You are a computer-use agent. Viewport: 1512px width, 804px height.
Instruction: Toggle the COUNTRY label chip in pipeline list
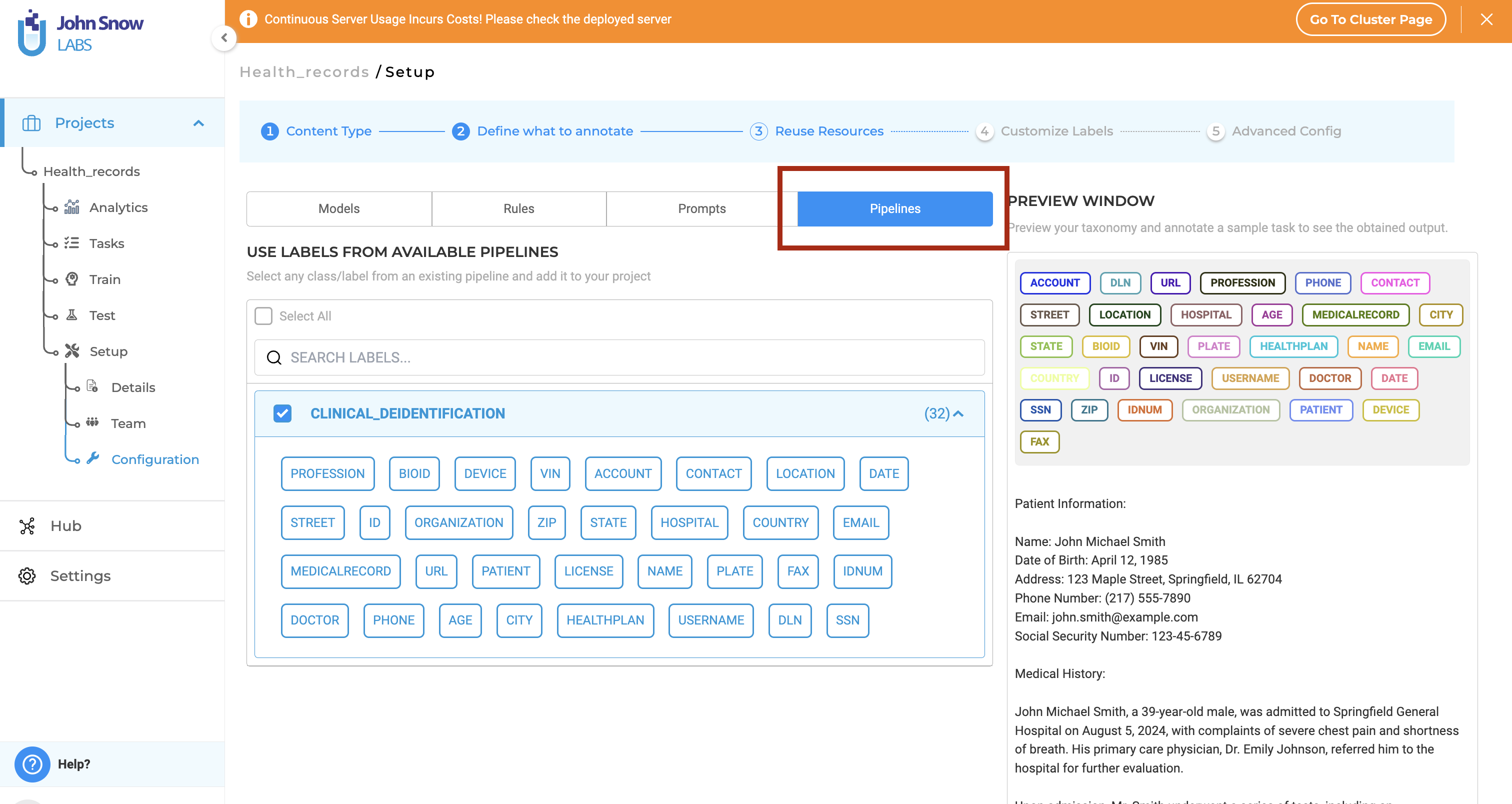pyautogui.click(x=780, y=523)
